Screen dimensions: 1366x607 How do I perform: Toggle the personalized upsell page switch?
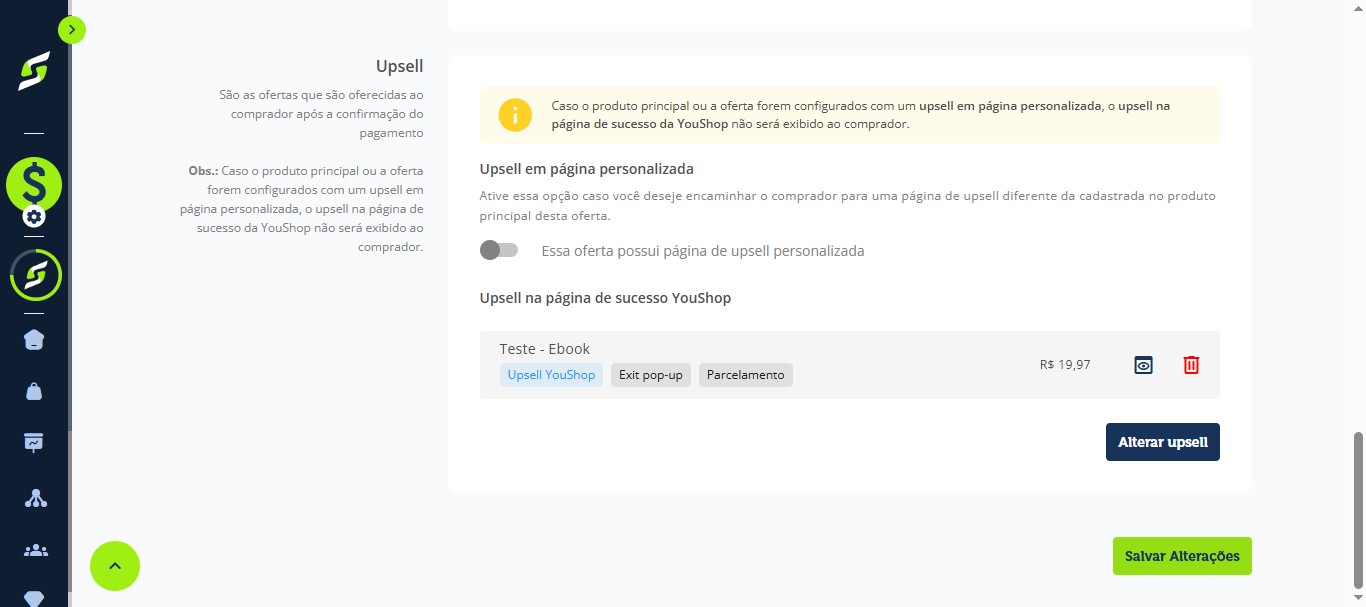pos(499,250)
